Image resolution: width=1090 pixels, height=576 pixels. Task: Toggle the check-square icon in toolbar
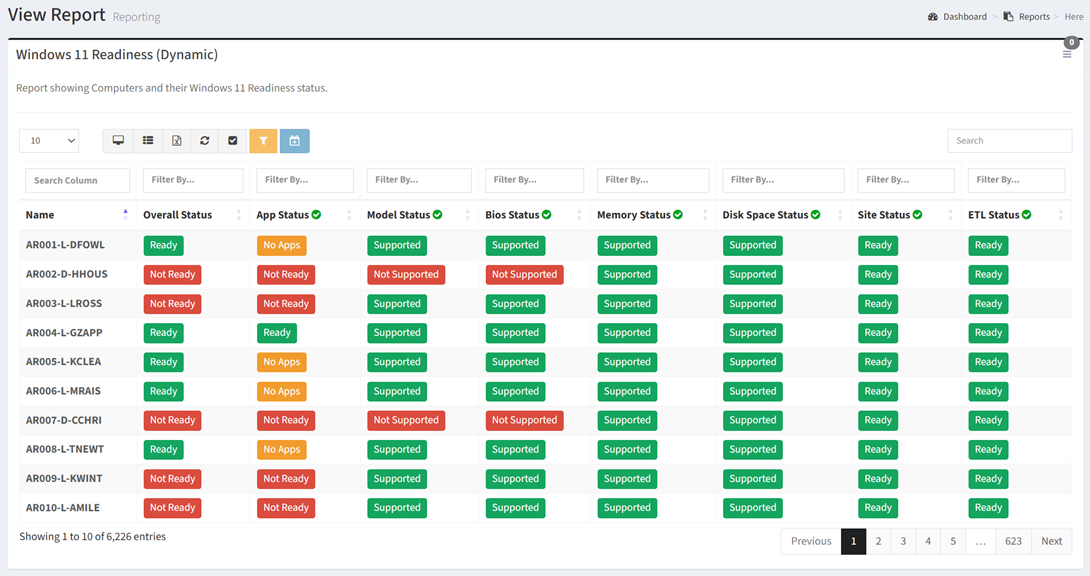click(233, 141)
